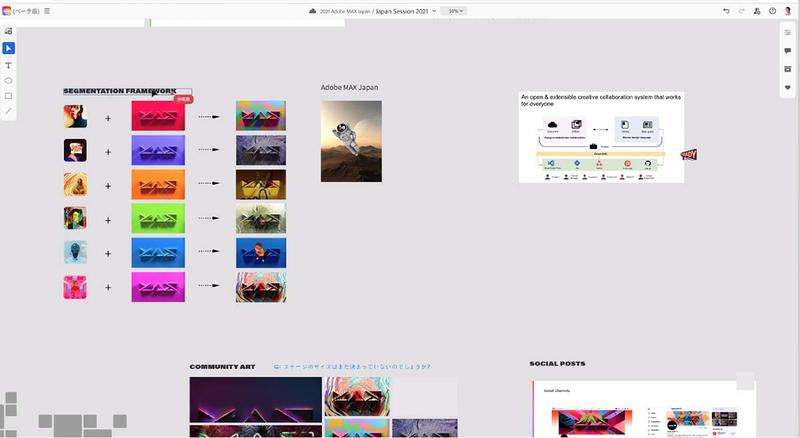Go to 2021 Adobe MAX Japan breadcrumb
The height and width of the screenshot is (438, 800).
click(x=345, y=11)
